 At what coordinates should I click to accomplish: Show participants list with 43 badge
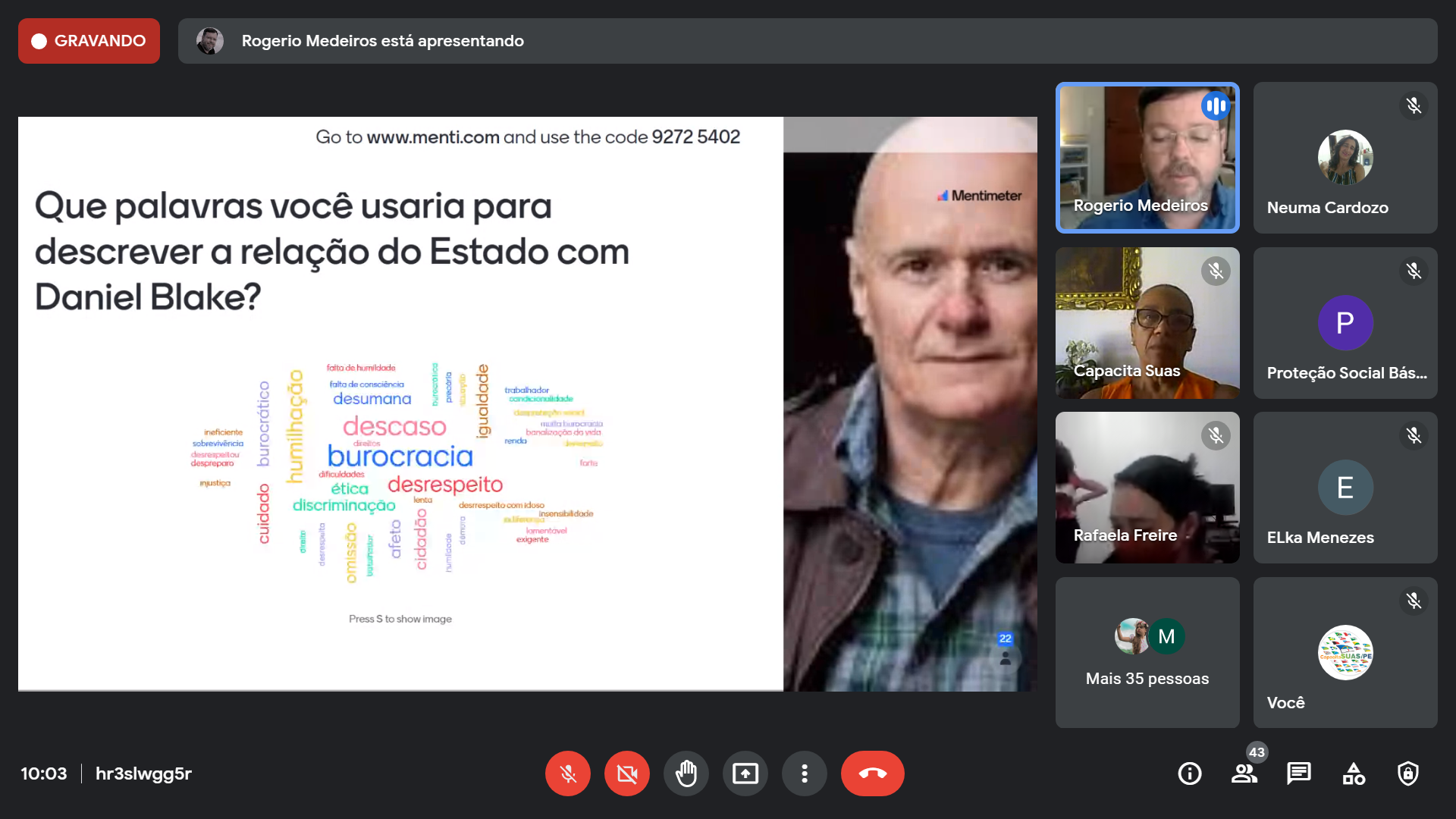click(x=1244, y=773)
